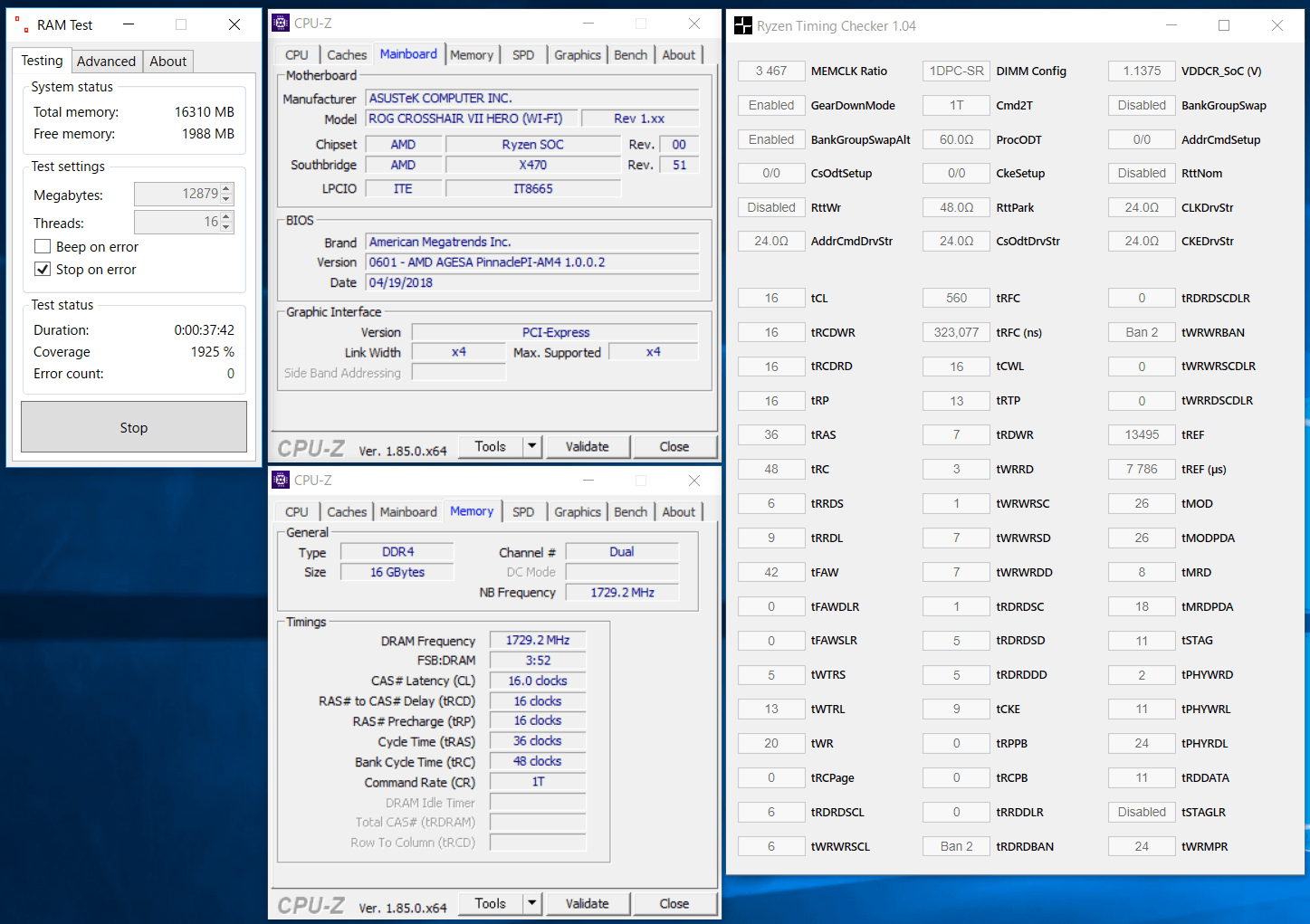The width and height of the screenshot is (1310, 924).
Task: Stop the running RAM test
Action: [134, 427]
